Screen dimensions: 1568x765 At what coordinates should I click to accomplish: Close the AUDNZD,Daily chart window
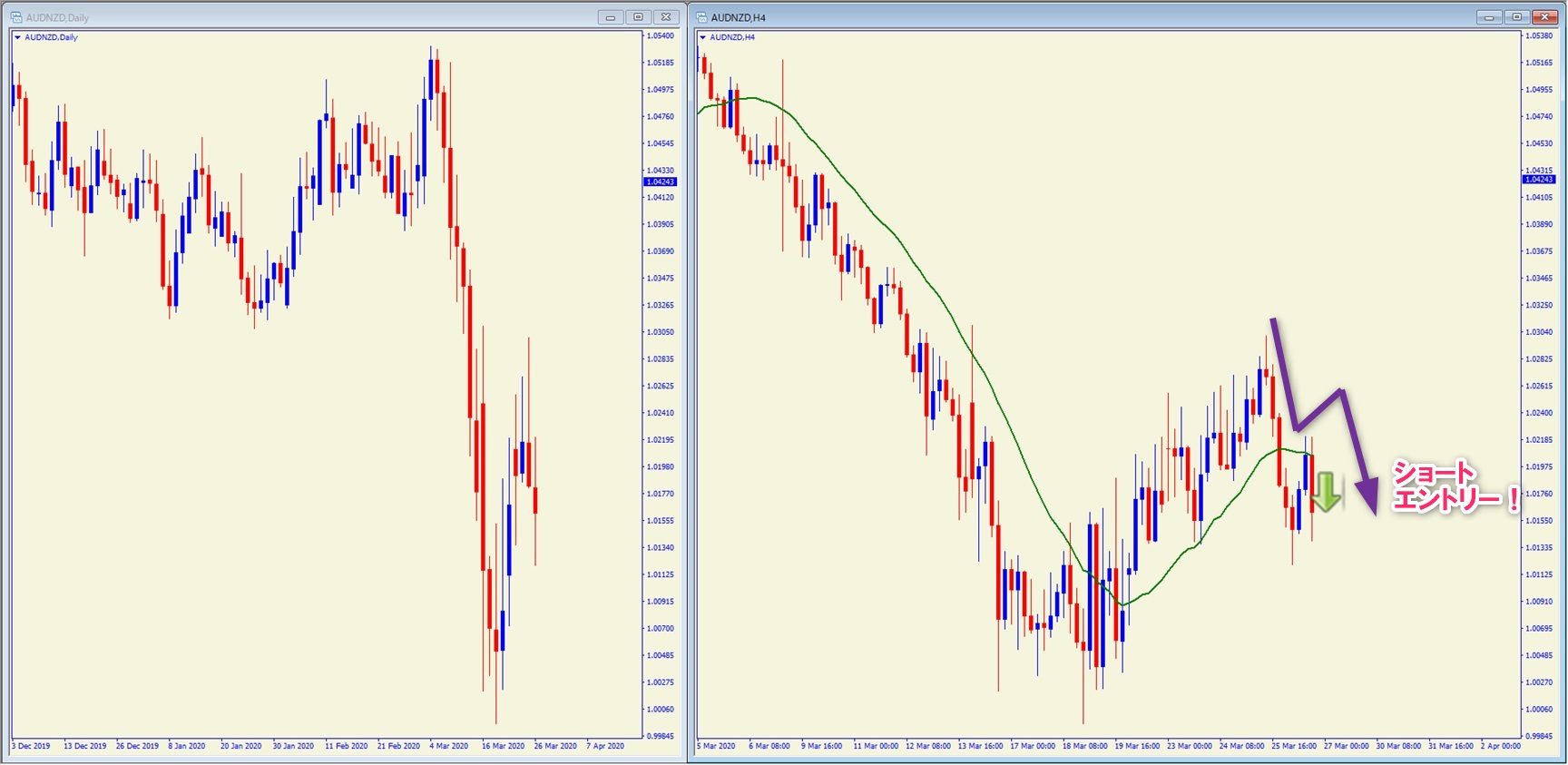coord(666,17)
